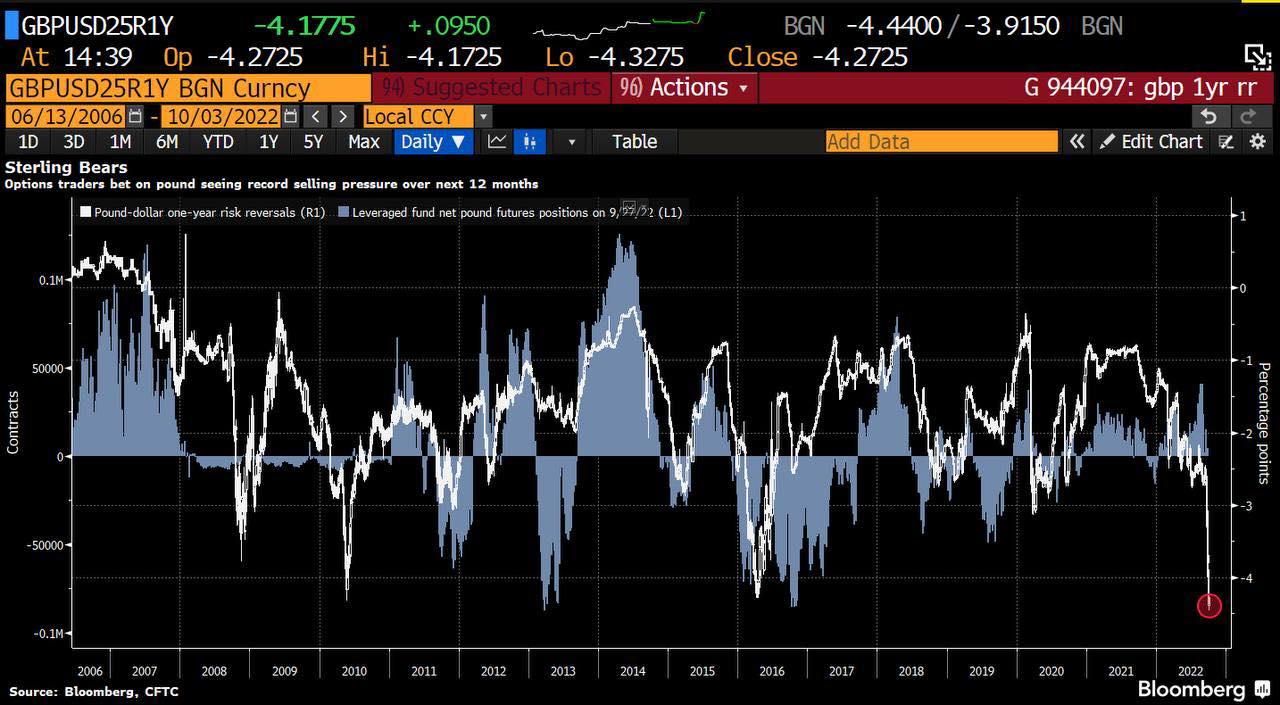Select the 1M range
The height and width of the screenshot is (705, 1280).
pos(120,142)
